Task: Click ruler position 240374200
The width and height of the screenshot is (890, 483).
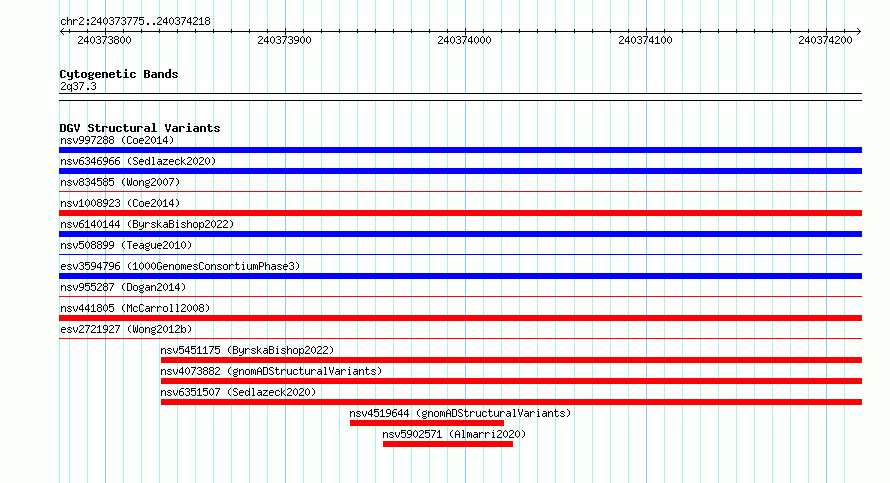Action: coord(825,40)
